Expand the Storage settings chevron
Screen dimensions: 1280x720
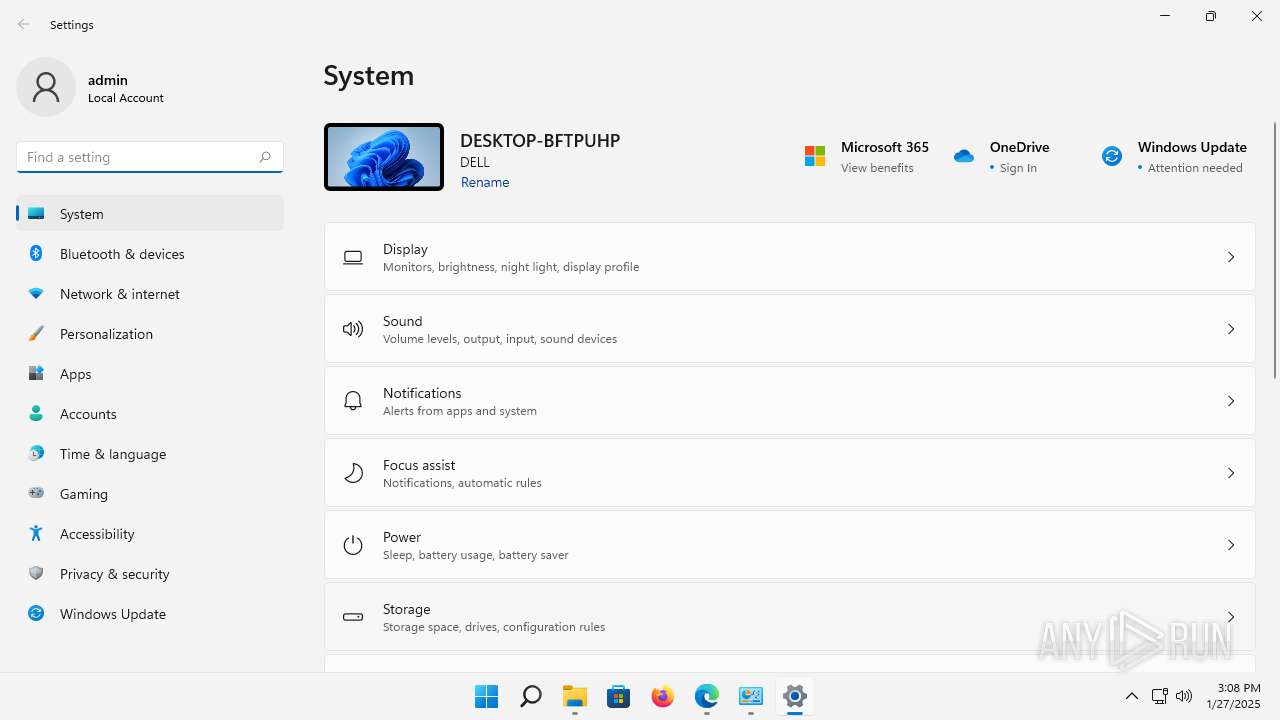click(1231, 617)
